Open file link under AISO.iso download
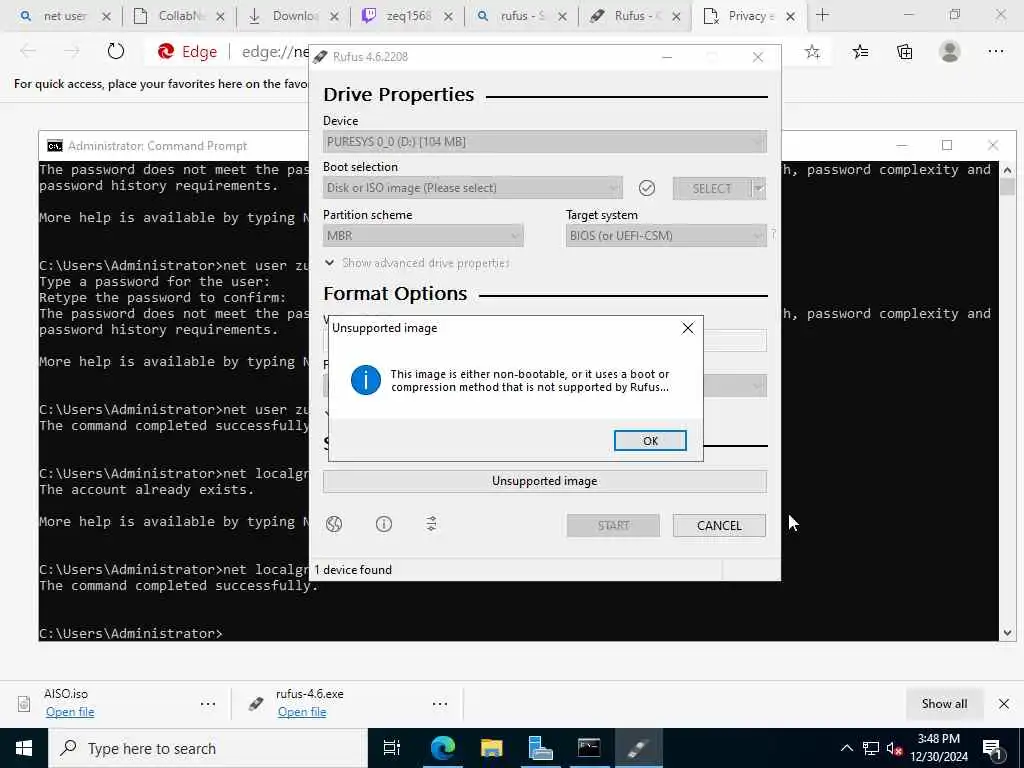The width and height of the screenshot is (1024, 768). click(x=70, y=712)
